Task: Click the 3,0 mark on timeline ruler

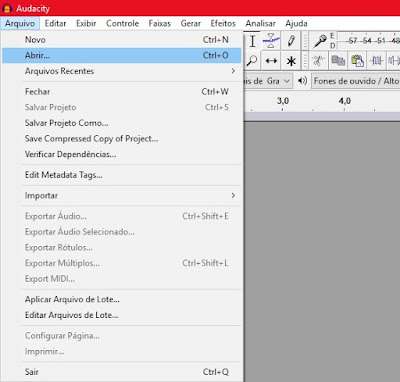Action: tap(283, 101)
